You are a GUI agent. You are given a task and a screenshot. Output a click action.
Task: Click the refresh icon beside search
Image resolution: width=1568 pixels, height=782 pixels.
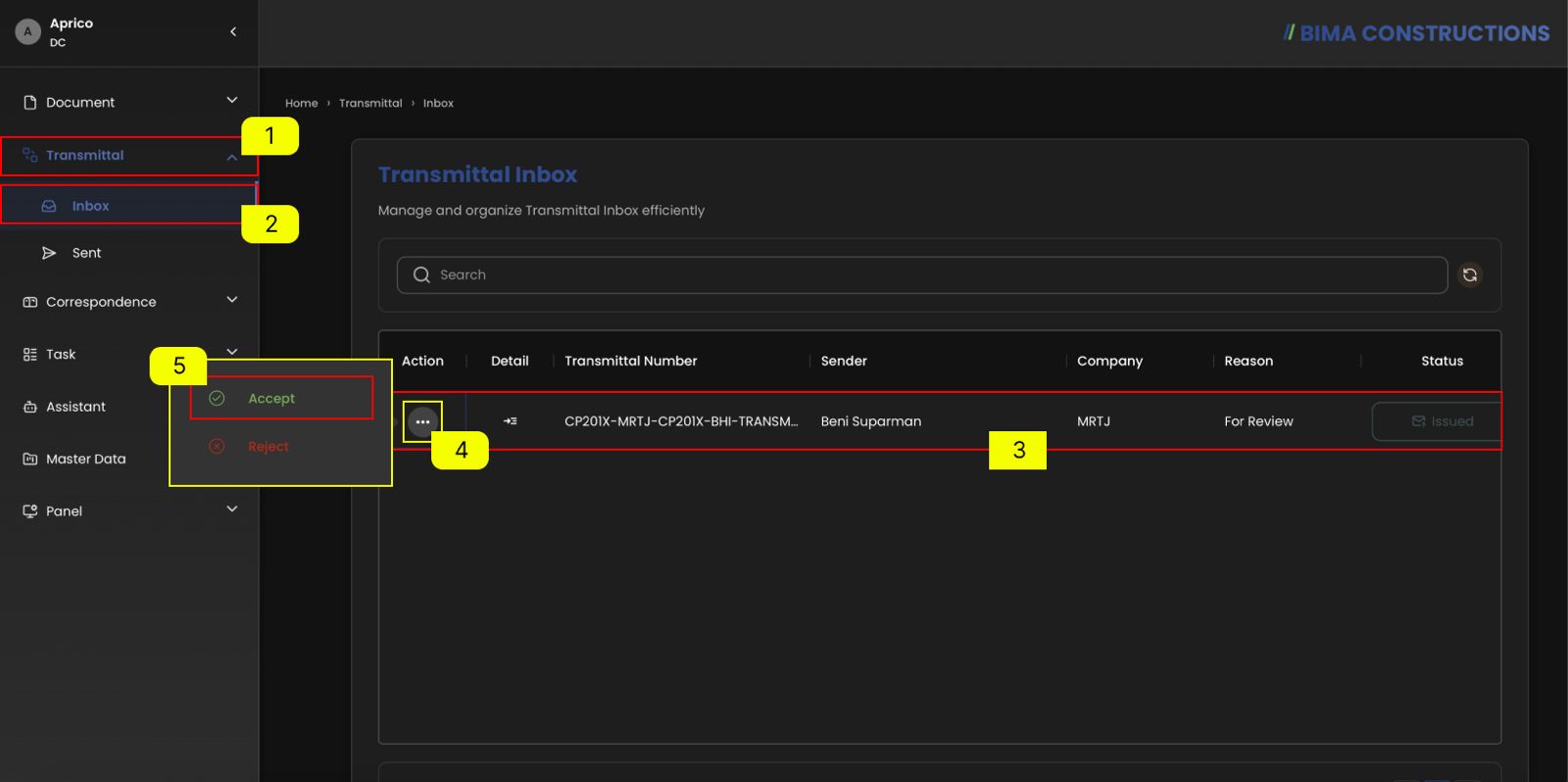1470,275
